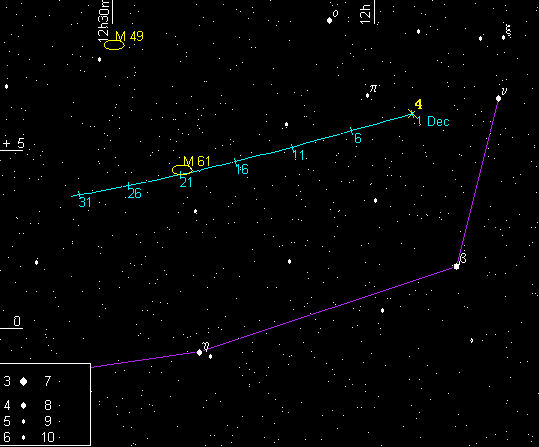Click the 21 date tick near M 61

[x=181, y=174]
